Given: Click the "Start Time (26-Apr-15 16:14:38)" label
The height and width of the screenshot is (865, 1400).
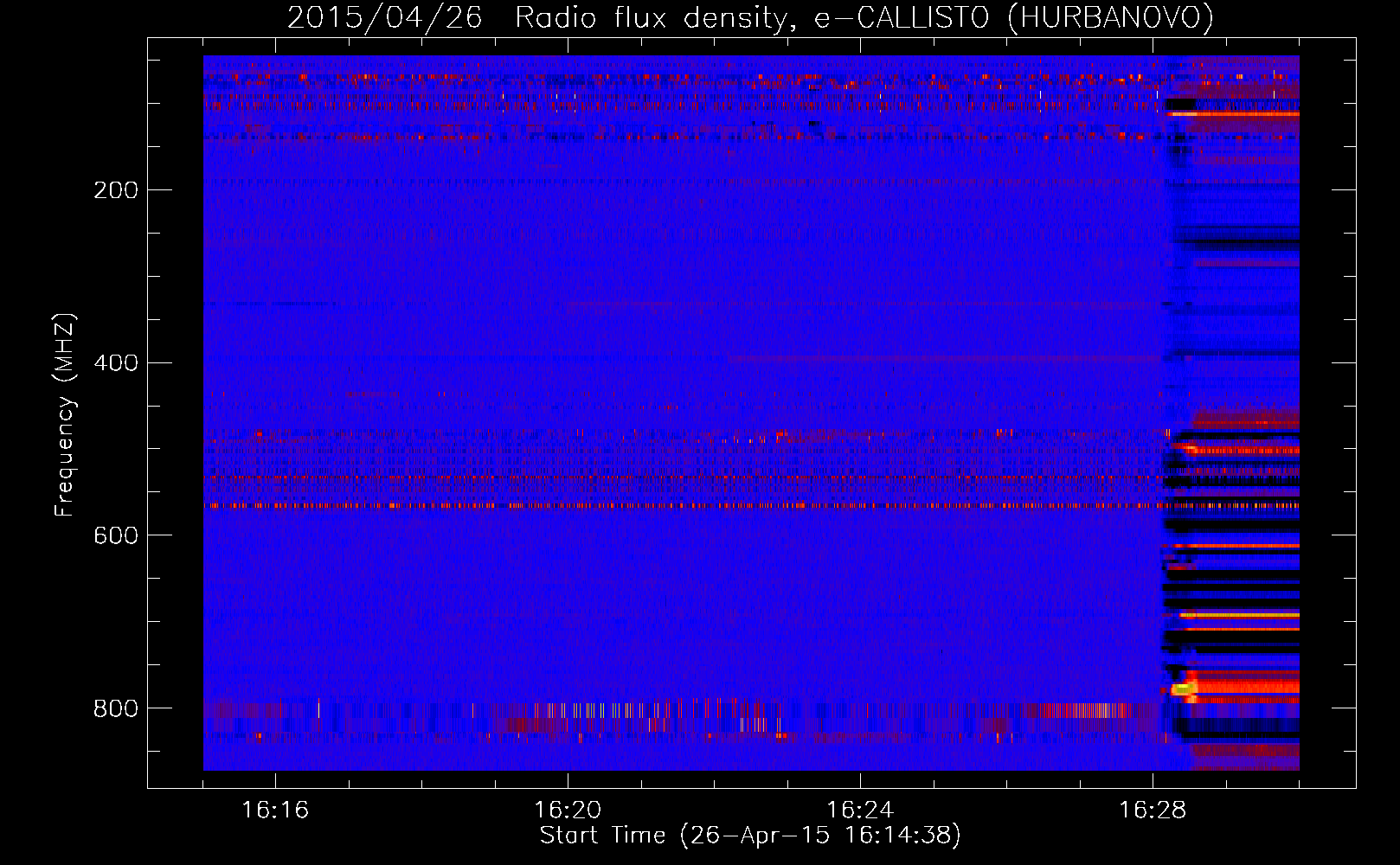Looking at the screenshot, I should (750, 836).
